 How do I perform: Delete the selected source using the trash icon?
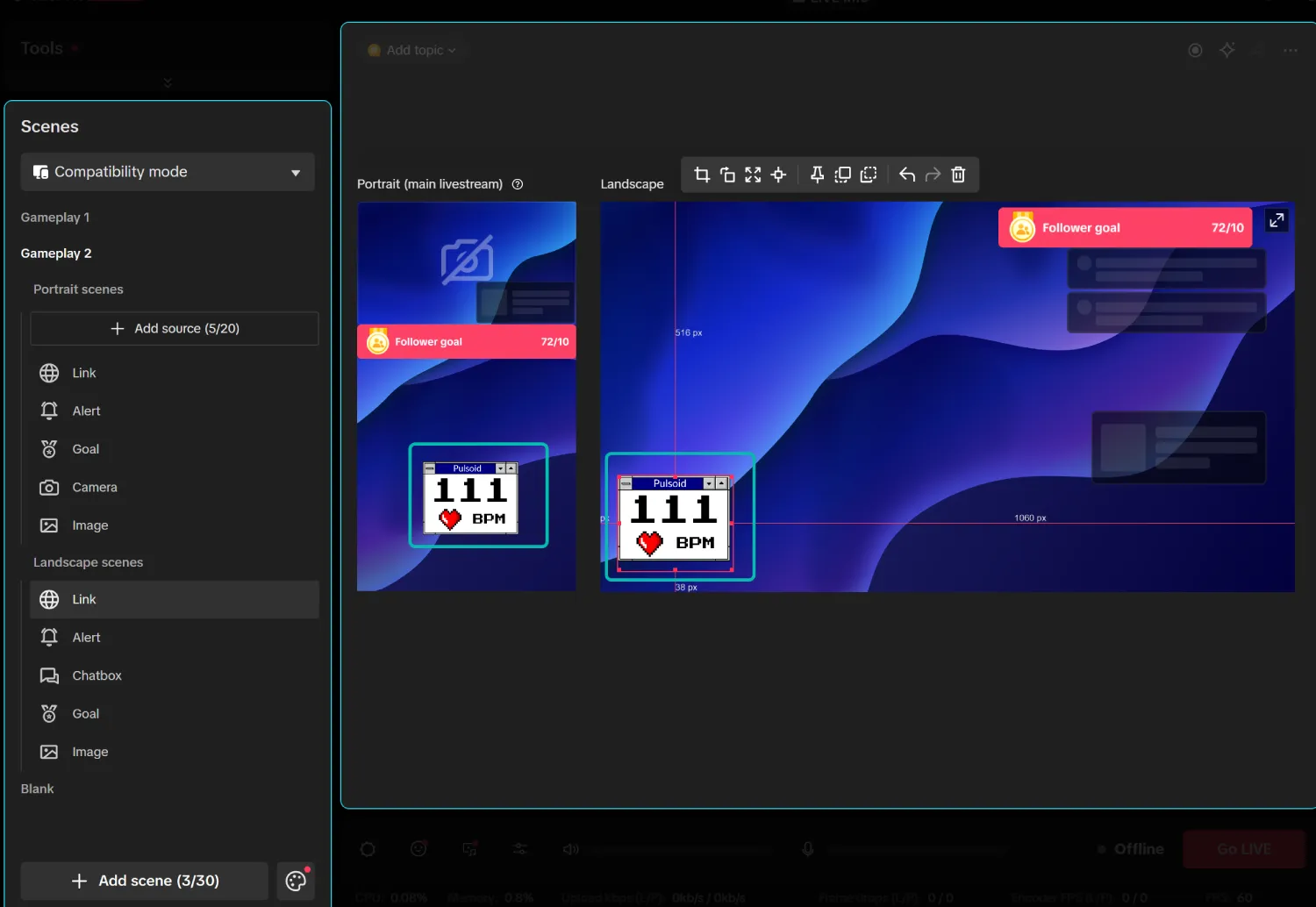[x=958, y=175]
